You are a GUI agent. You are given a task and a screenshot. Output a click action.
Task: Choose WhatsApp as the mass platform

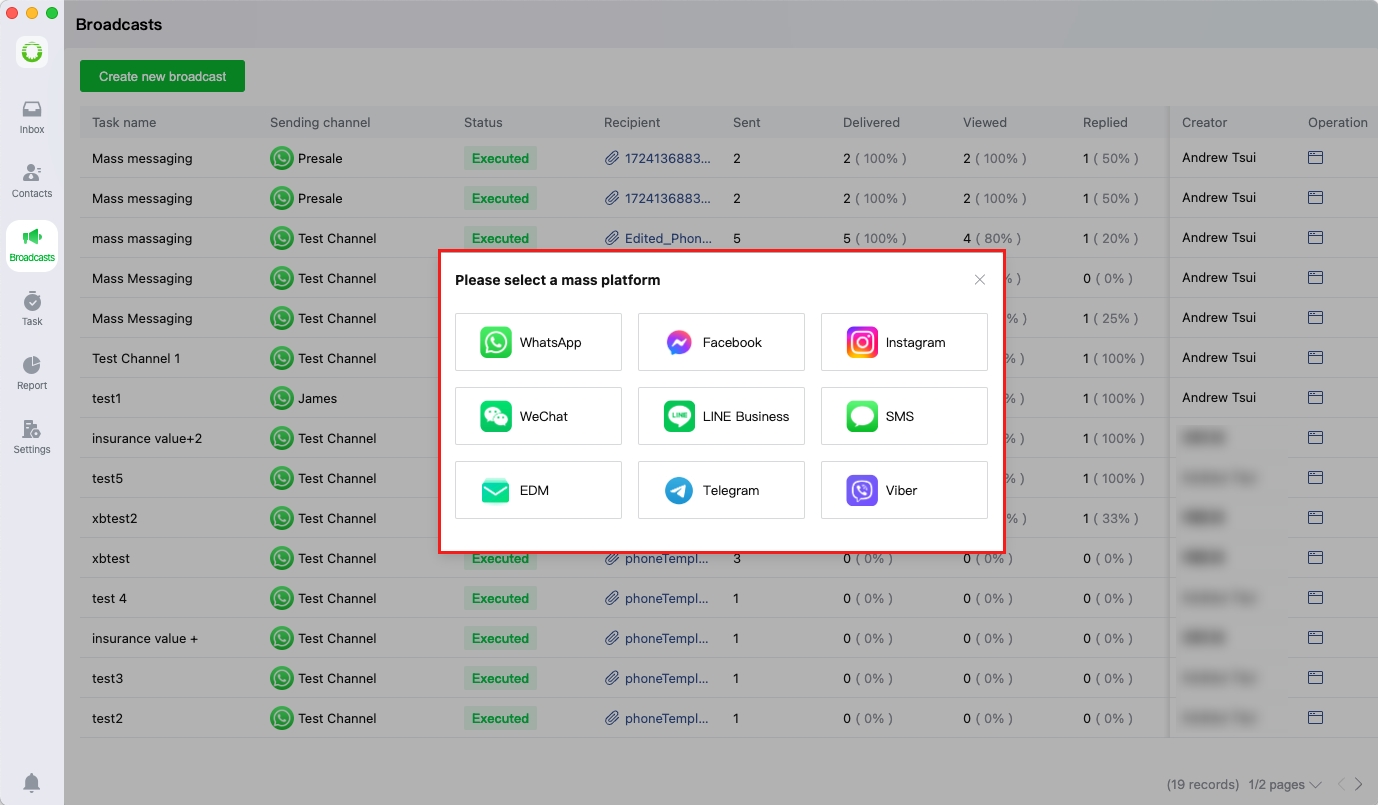538,342
